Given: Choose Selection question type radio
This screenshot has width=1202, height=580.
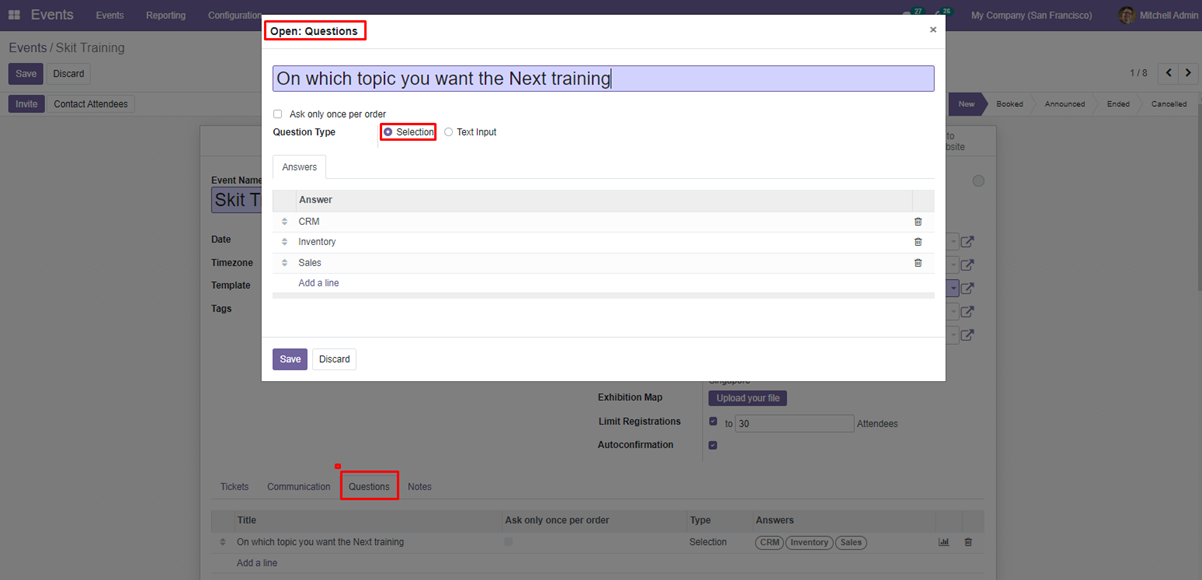Looking at the screenshot, I should (x=388, y=132).
